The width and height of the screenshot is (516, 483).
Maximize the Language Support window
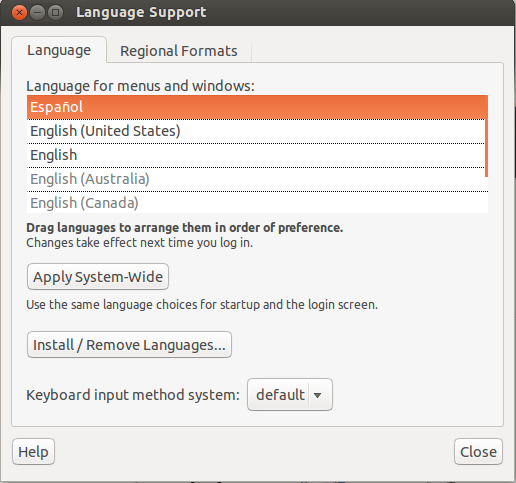pyautogui.click(x=55, y=13)
